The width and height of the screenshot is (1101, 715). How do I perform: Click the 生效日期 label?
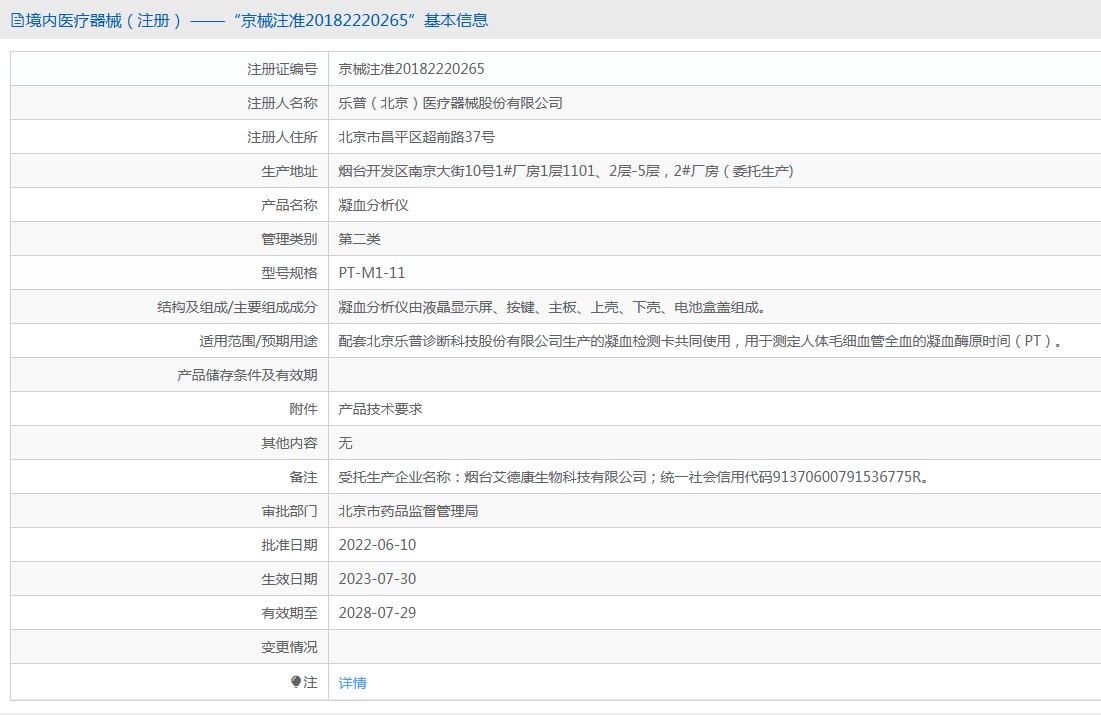289,579
